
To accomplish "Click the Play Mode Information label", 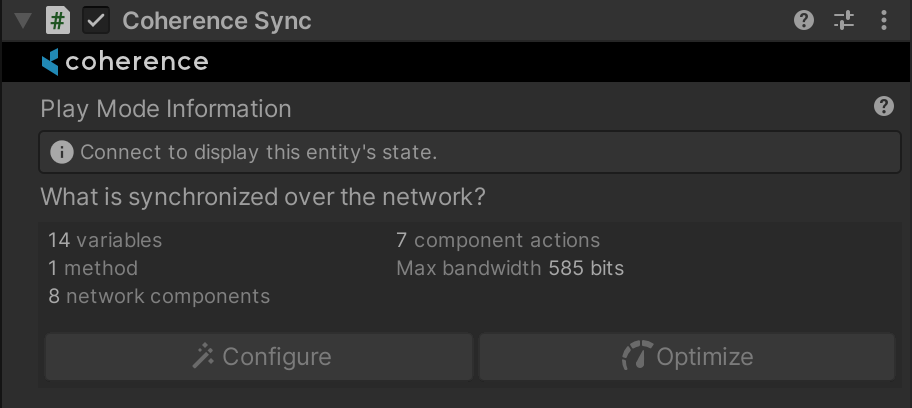I will [166, 108].
